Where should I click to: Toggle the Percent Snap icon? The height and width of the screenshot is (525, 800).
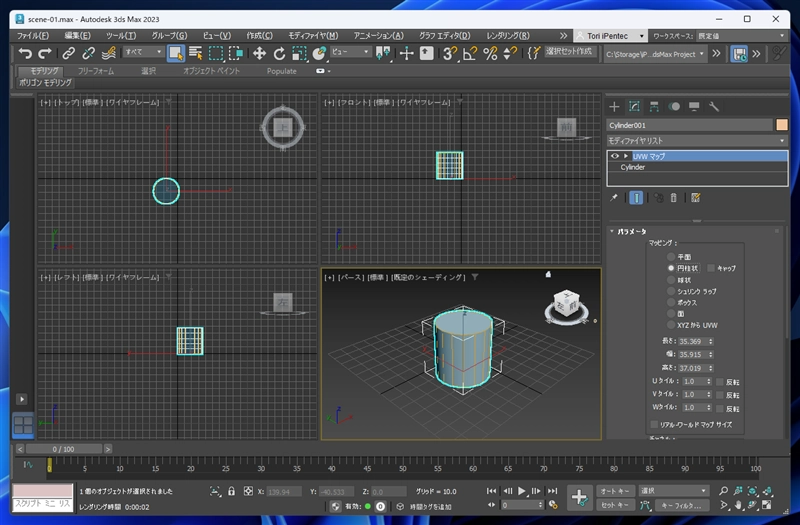pyautogui.click(x=490, y=53)
